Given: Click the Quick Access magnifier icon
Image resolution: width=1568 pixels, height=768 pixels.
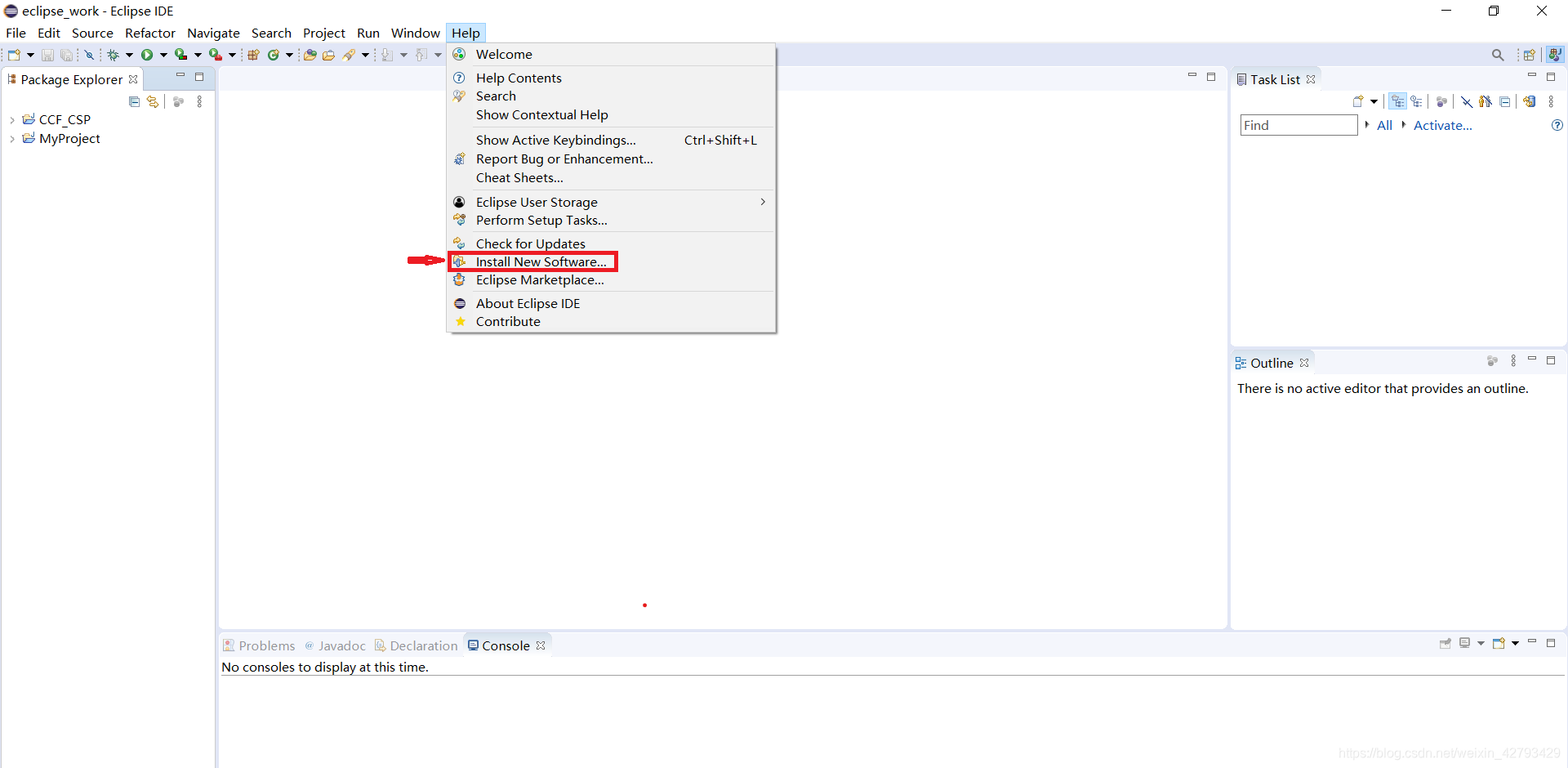Looking at the screenshot, I should pyautogui.click(x=1498, y=55).
